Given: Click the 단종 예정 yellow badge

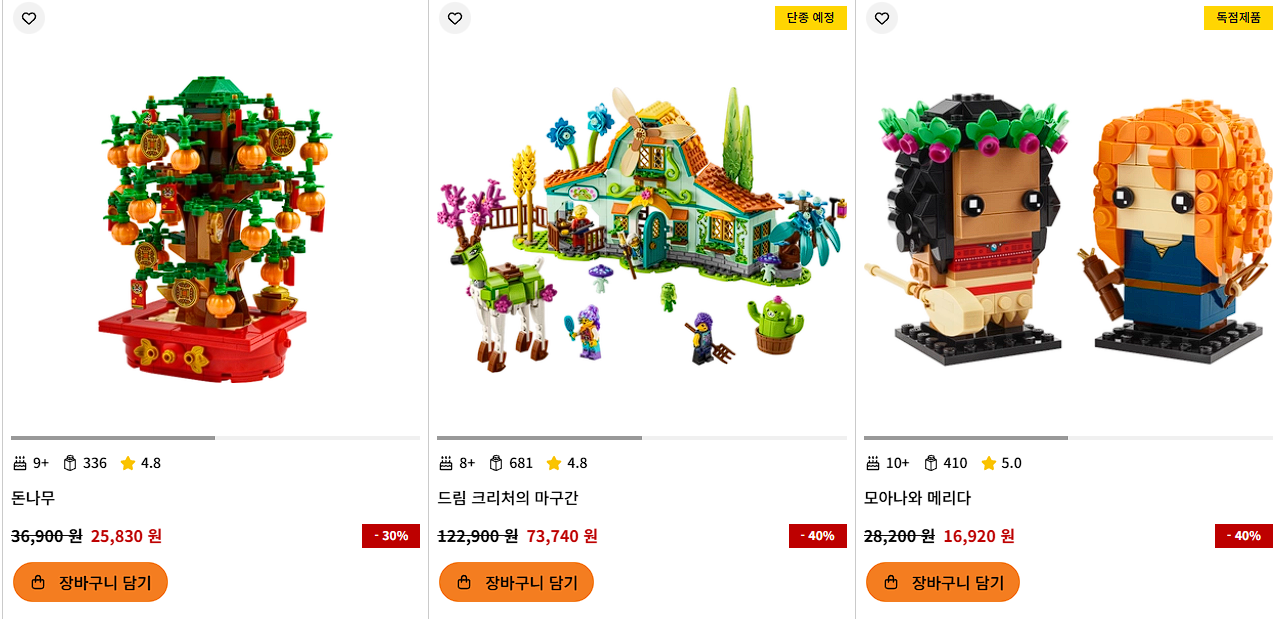Looking at the screenshot, I should [811, 18].
